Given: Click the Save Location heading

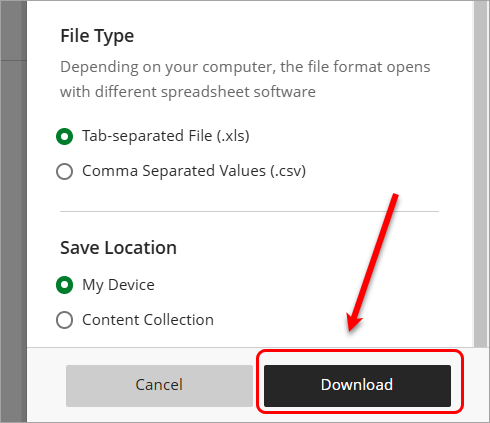Looking at the screenshot, I should (x=118, y=248).
